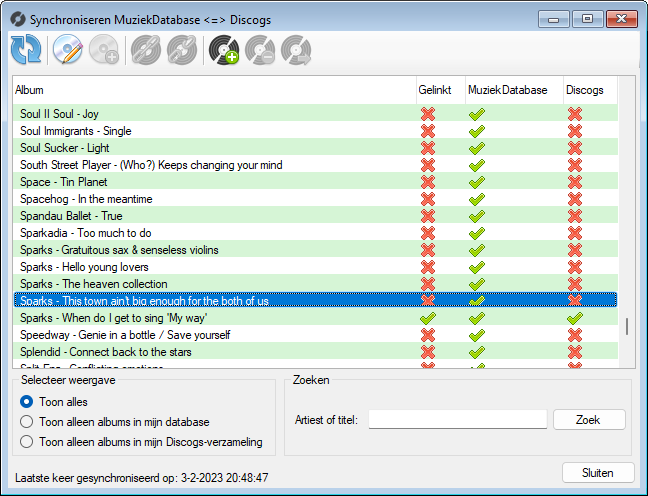Image resolution: width=648 pixels, height=496 pixels.
Task: Select row 'Splendid - Connect back to the stars'
Action: [316, 352]
